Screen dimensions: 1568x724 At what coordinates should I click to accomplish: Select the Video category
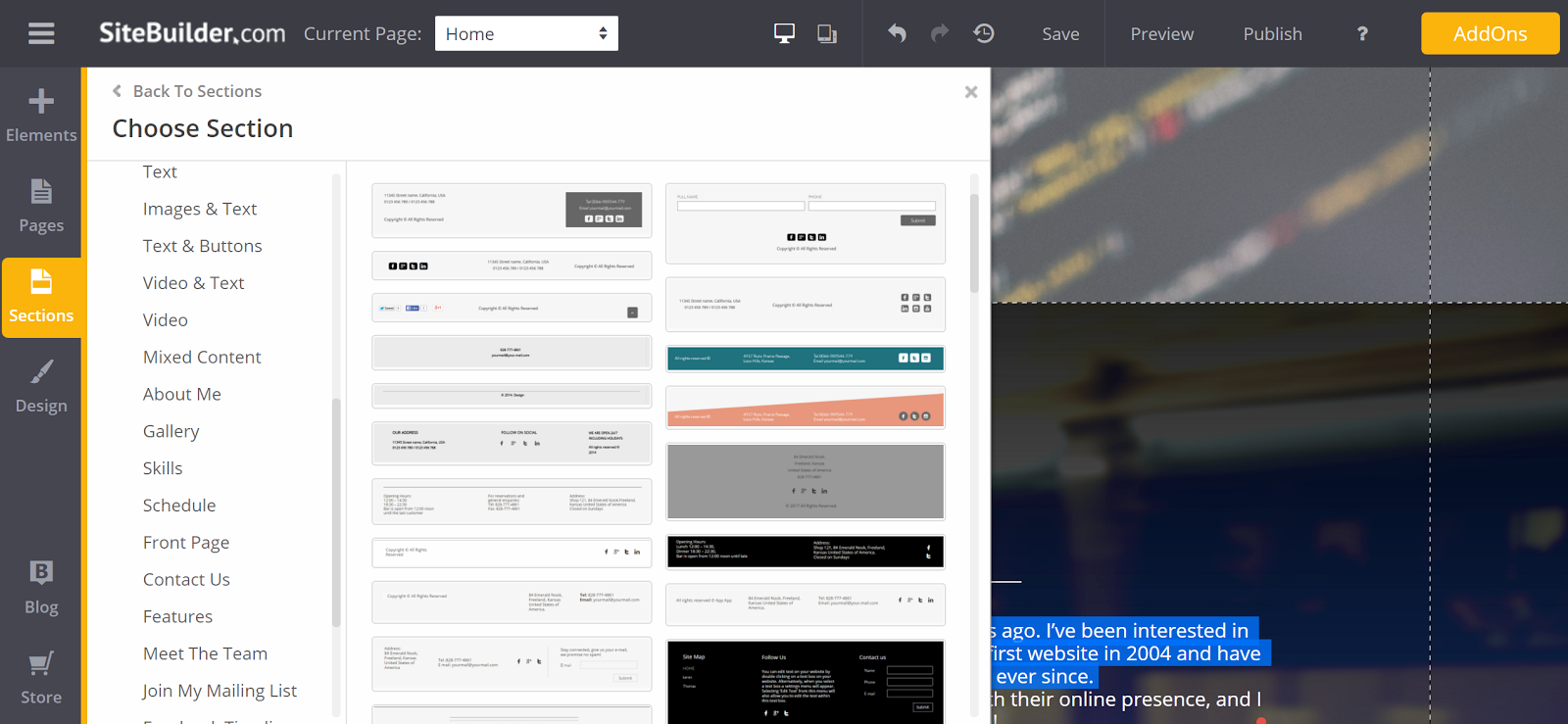[x=166, y=320]
